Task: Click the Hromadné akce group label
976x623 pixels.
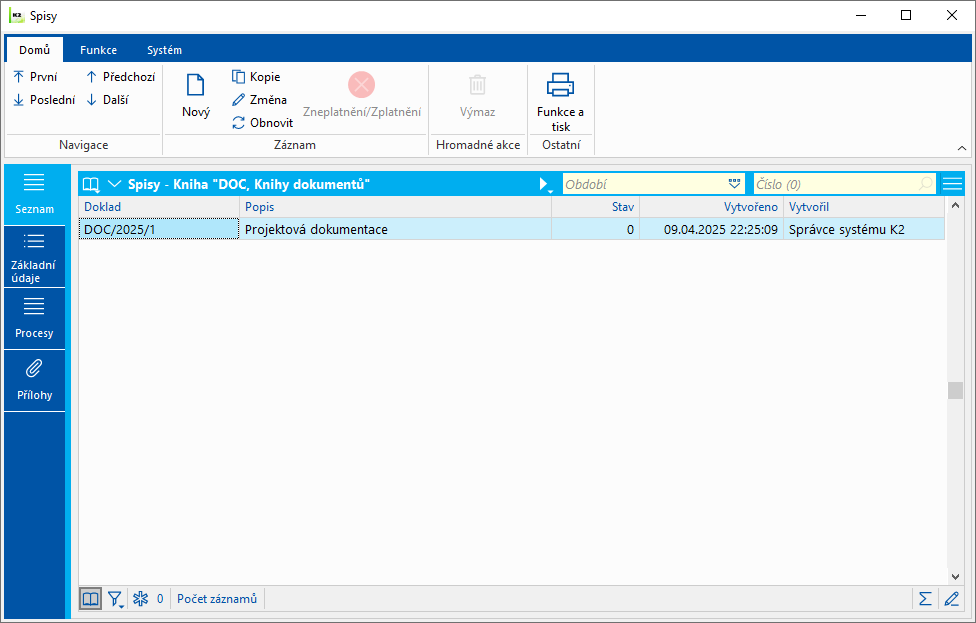Action: 478,145
